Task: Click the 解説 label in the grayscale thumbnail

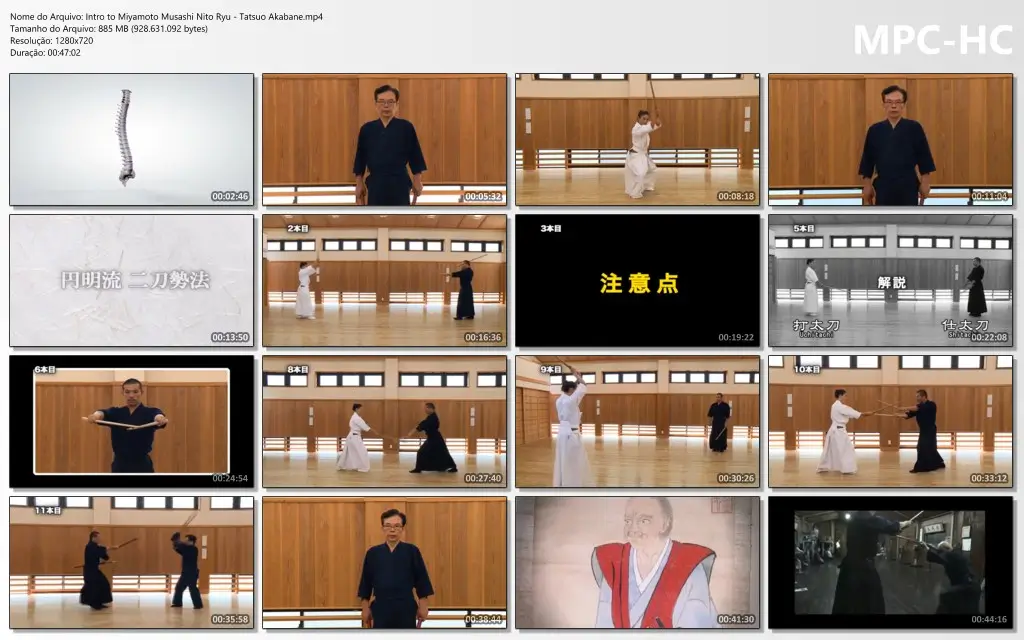Action: (891, 282)
